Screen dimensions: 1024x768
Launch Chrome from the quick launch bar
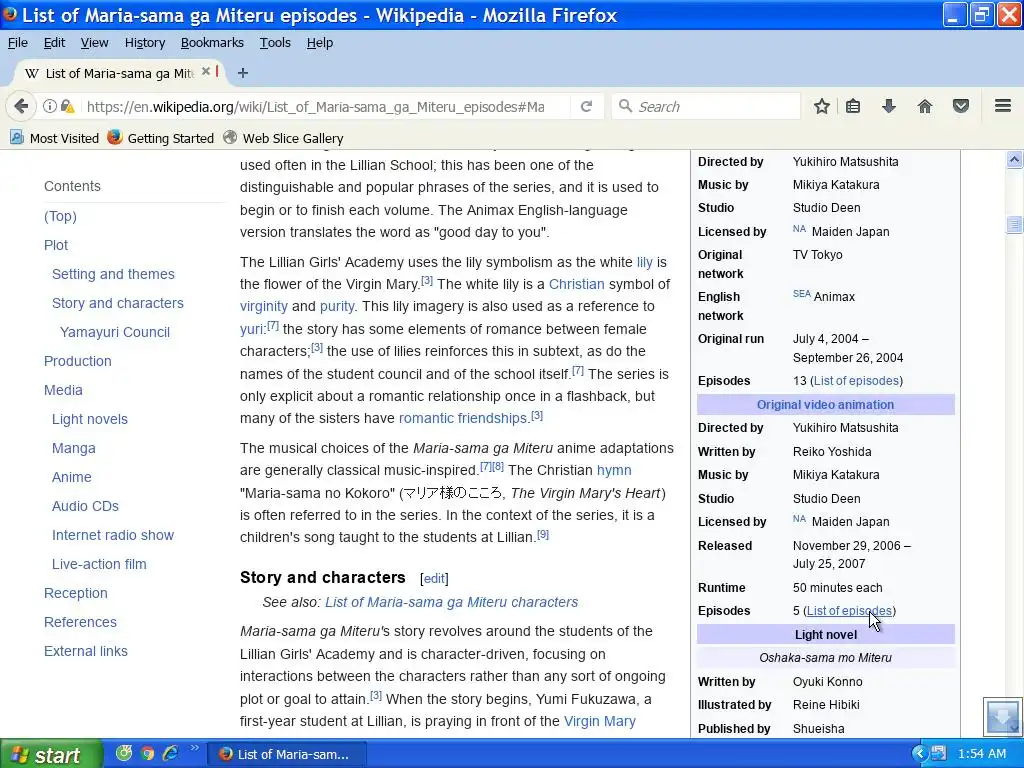coord(148,754)
